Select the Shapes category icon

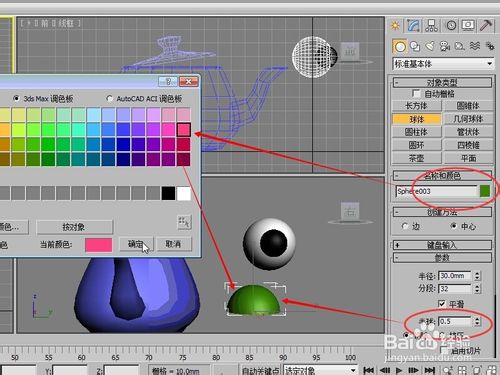tap(415, 46)
